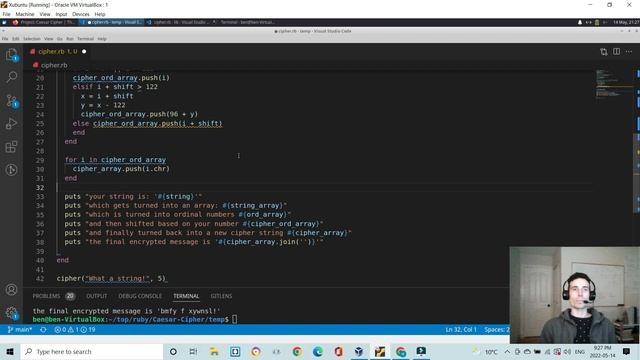Click the ENG language indicator in taskbar
Screen dimensions: 640x360
tap(580, 351)
